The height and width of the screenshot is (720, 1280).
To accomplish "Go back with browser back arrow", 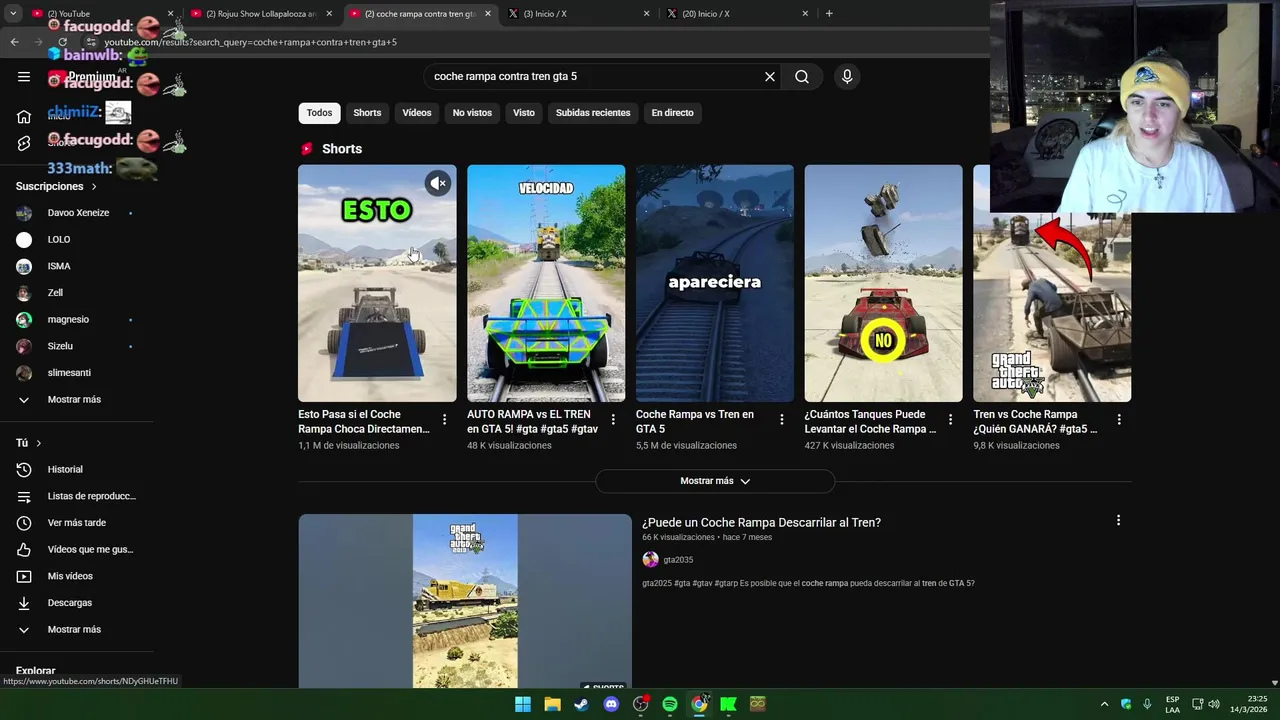I will [14, 42].
